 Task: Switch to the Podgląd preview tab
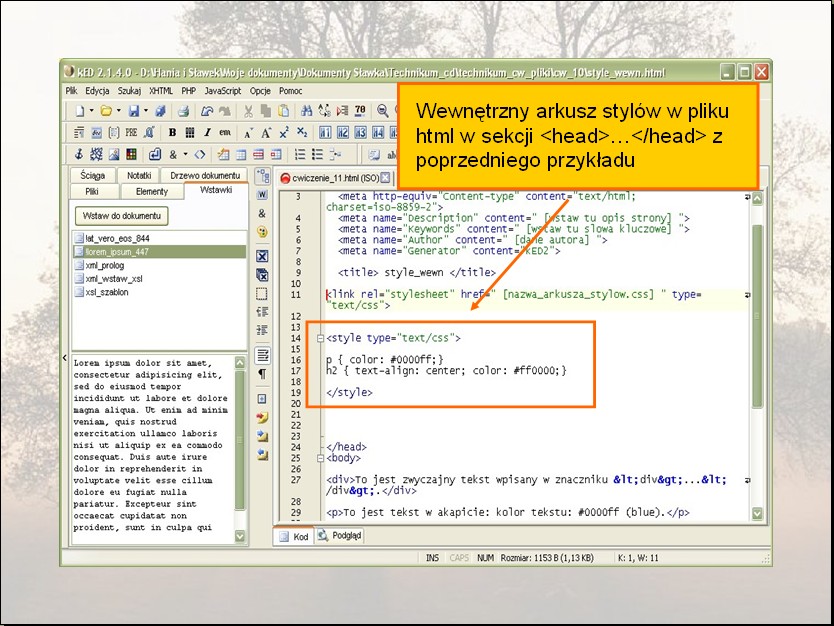(340, 536)
